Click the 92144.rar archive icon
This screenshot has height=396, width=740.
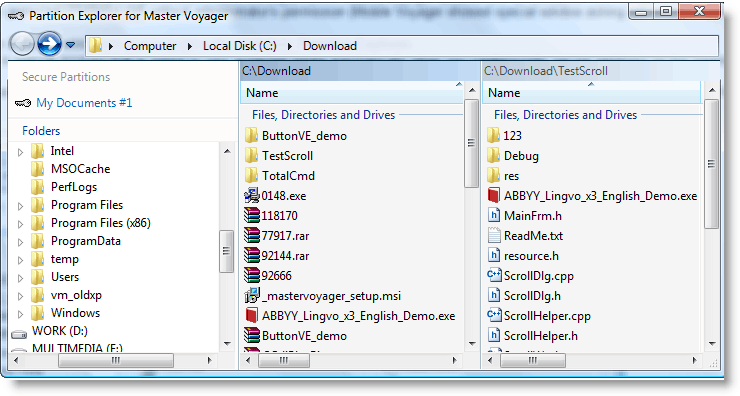coord(252,255)
